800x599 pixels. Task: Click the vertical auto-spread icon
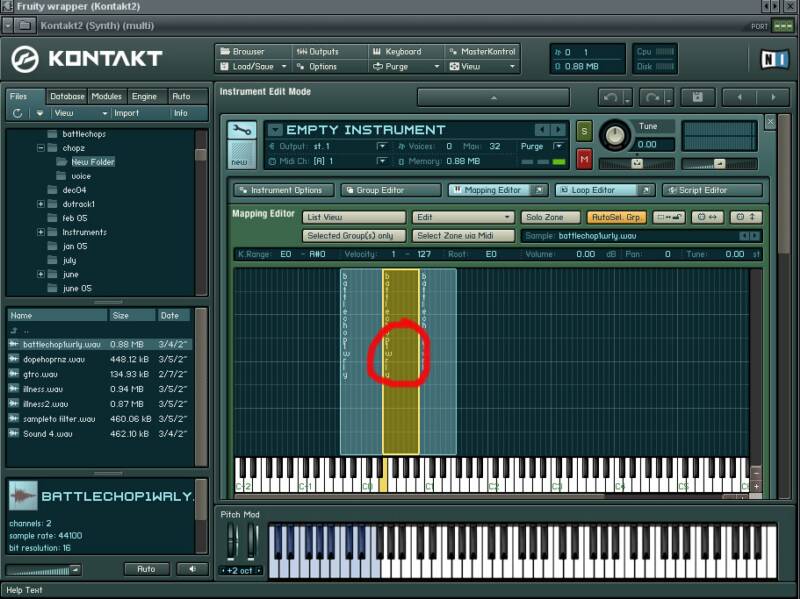pos(745,217)
